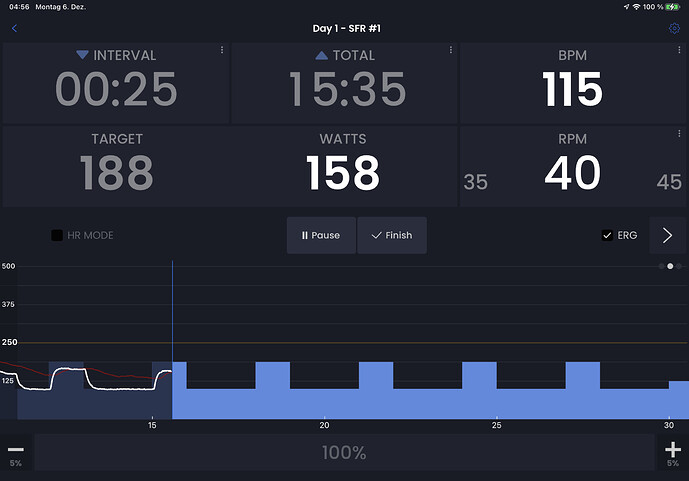Enable the HR MODE checkbox
Viewport: 689px width, 481px height.
tap(57, 235)
